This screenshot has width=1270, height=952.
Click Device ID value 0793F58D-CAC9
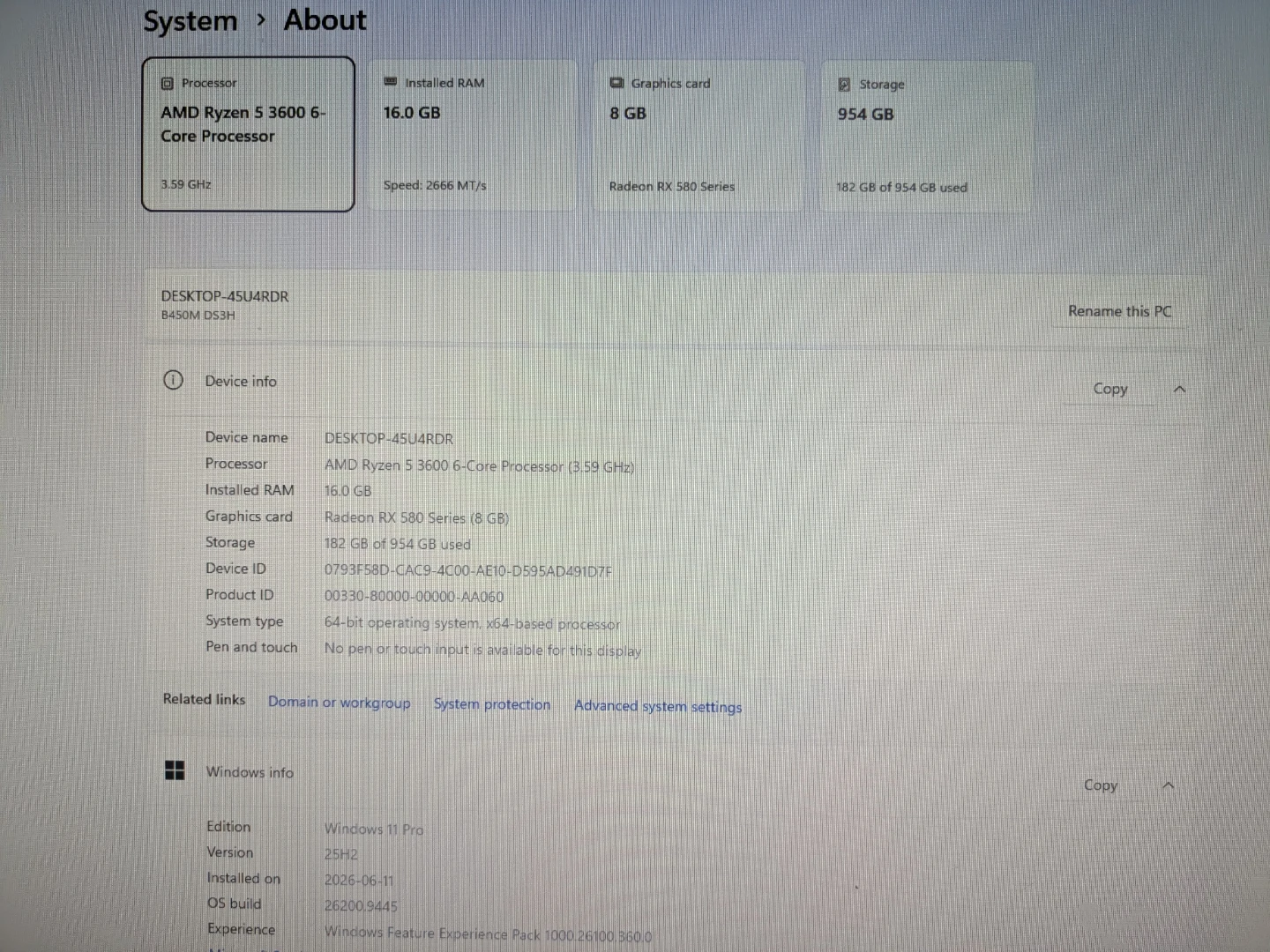(468, 571)
